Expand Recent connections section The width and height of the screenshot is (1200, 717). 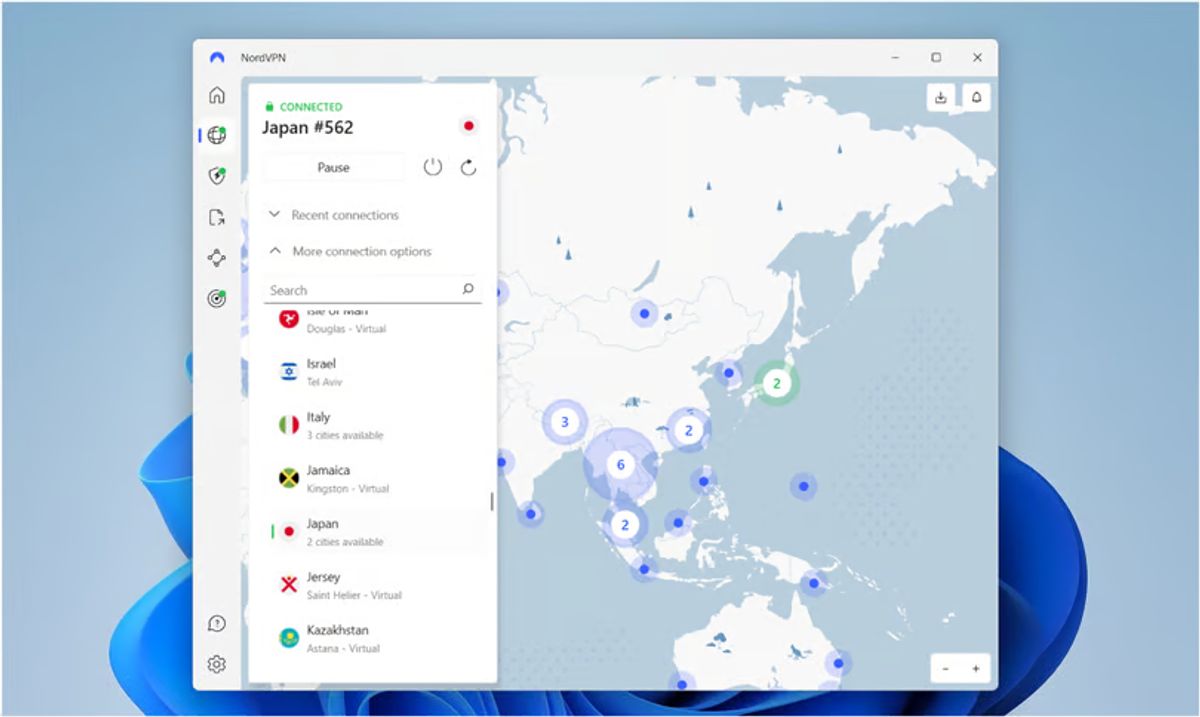pyautogui.click(x=334, y=215)
